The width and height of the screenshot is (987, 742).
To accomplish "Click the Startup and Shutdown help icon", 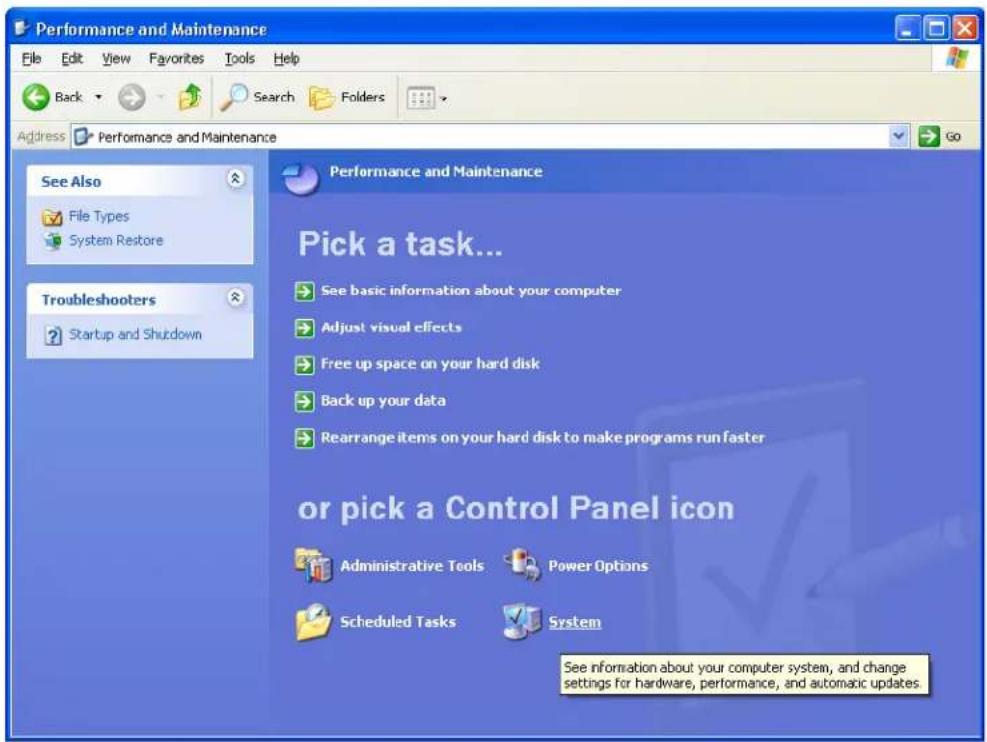I will 54,335.
